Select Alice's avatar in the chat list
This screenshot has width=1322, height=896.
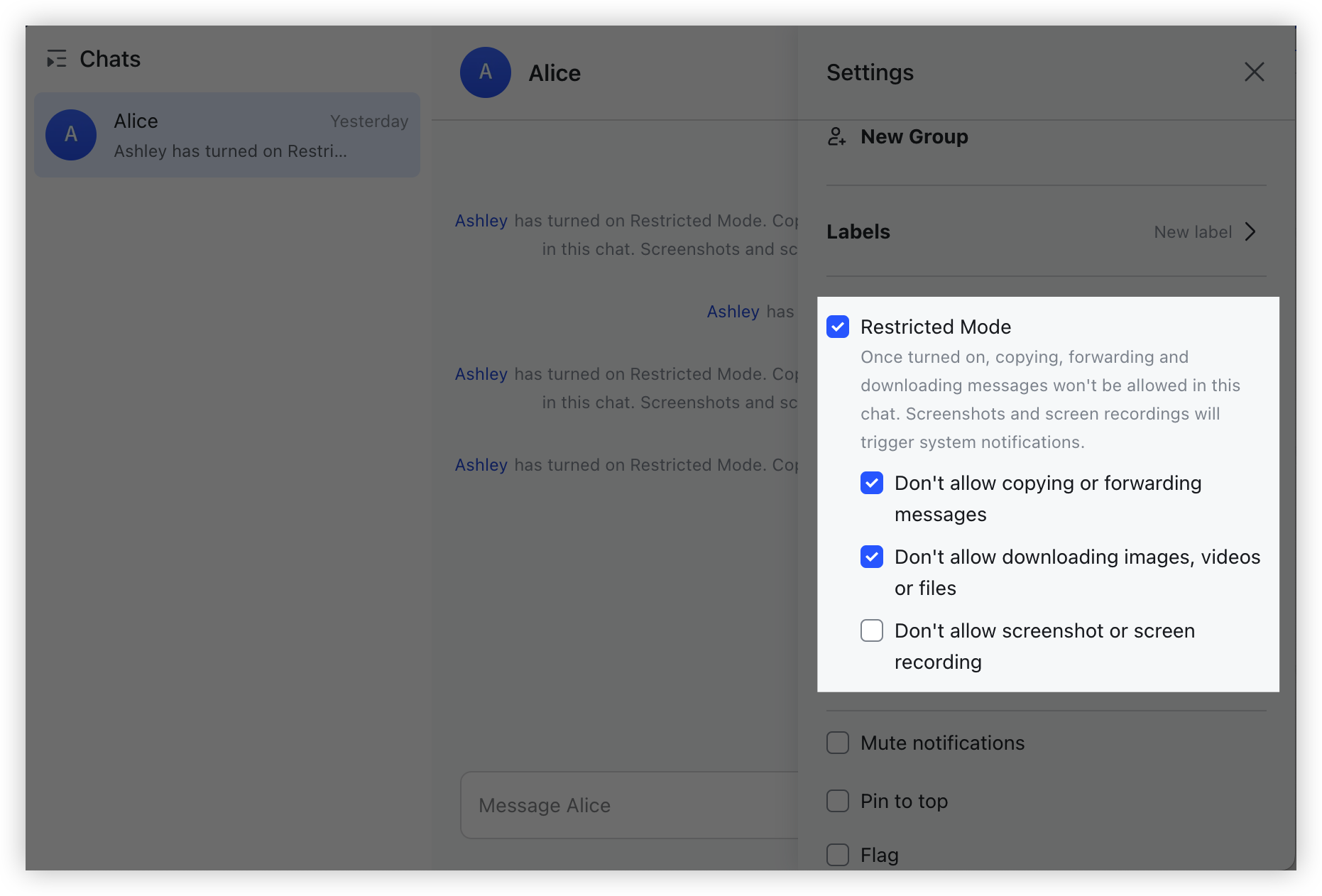pyautogui.click(x=71, y=135)
